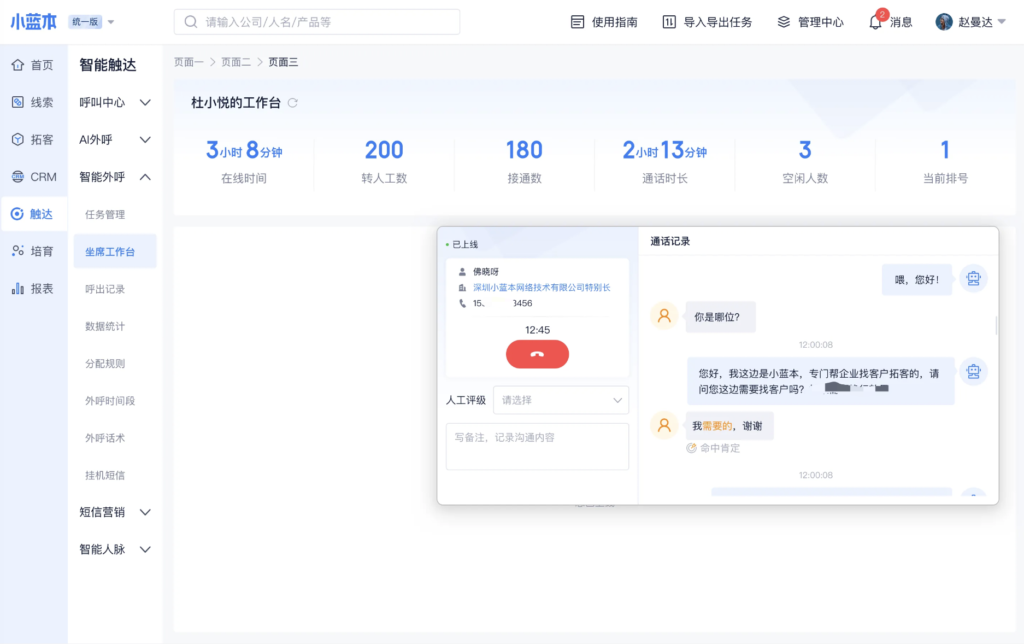Click the 写备注 notes text area
Viewport: 1024px width, 644px height.
coord(537,446)
